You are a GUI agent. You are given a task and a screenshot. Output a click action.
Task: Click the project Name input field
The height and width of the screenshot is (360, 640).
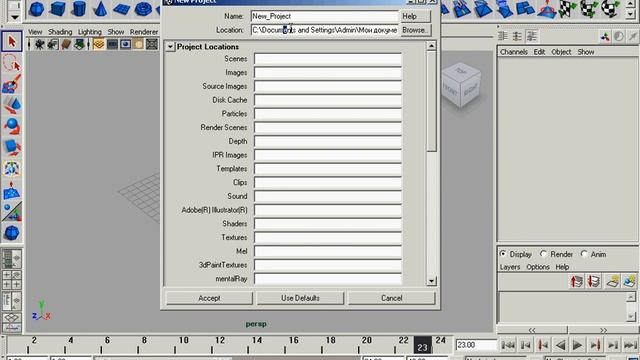tap(324, 16)
